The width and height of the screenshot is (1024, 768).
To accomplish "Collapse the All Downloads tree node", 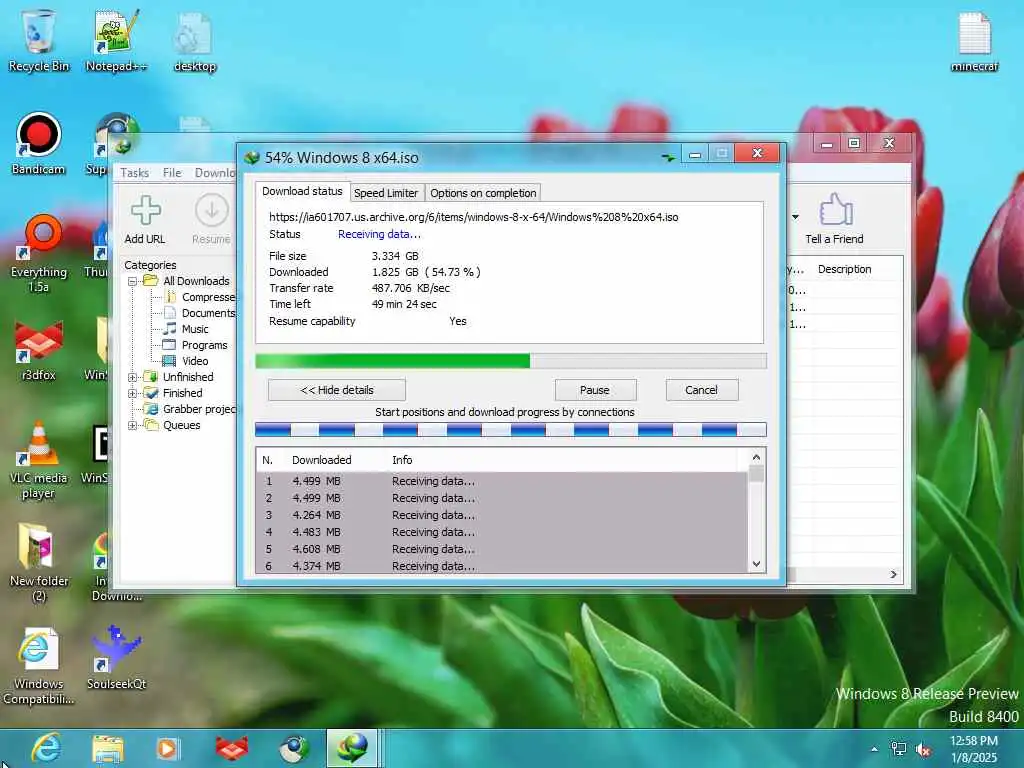I will tap(133, 281).
